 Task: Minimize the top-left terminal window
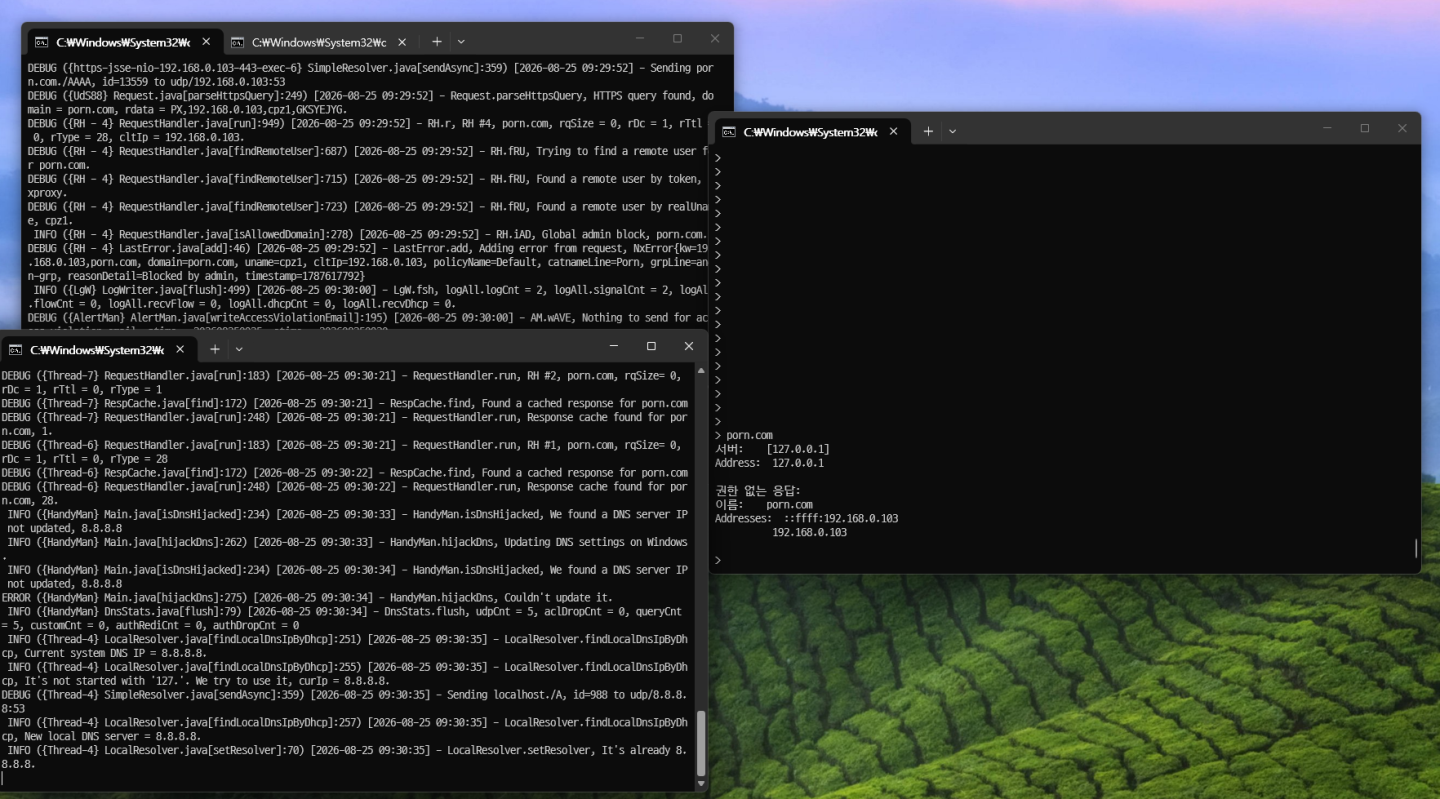pyautogui.click(x=640, y=38)
